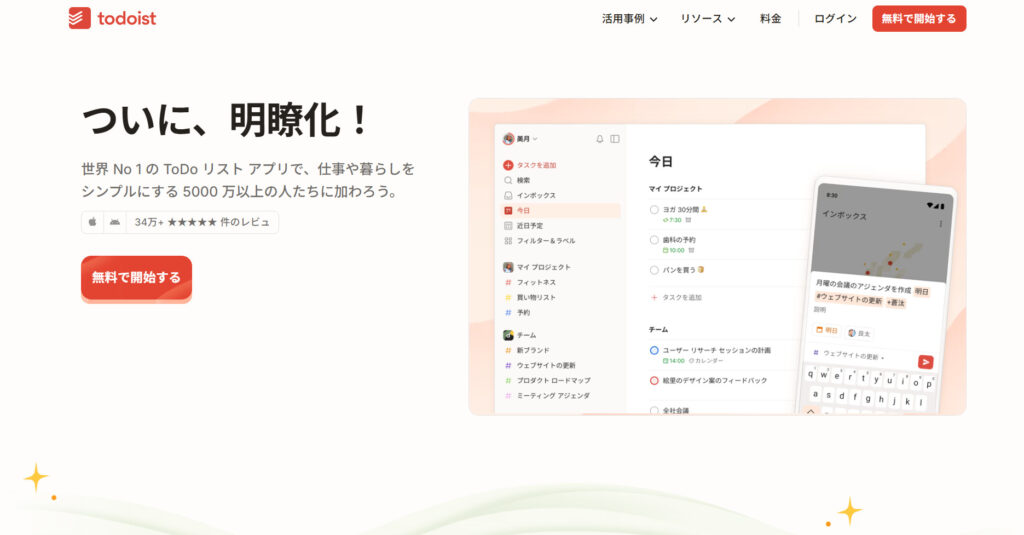Click タスクを追加 under マイ プロジェクト list
1024x535 pixels.
tap(676, 297)
